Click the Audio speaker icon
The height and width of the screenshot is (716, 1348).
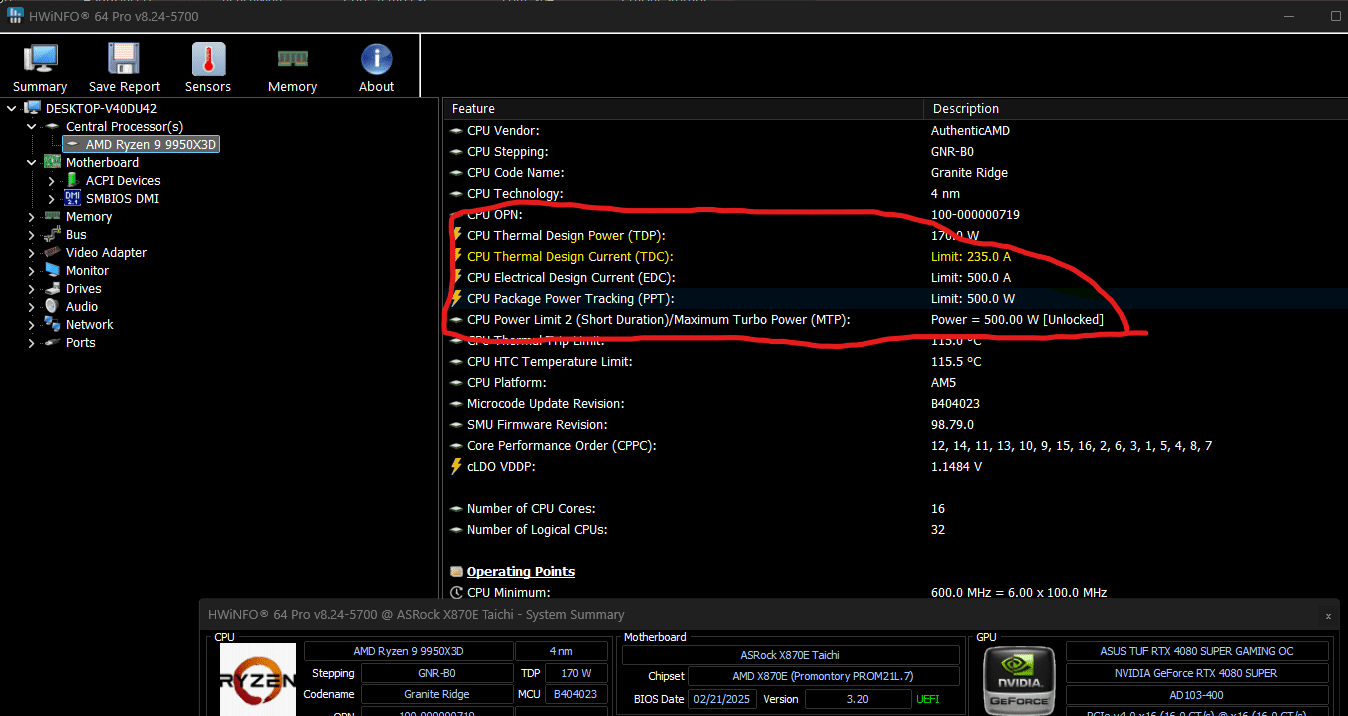52,306
